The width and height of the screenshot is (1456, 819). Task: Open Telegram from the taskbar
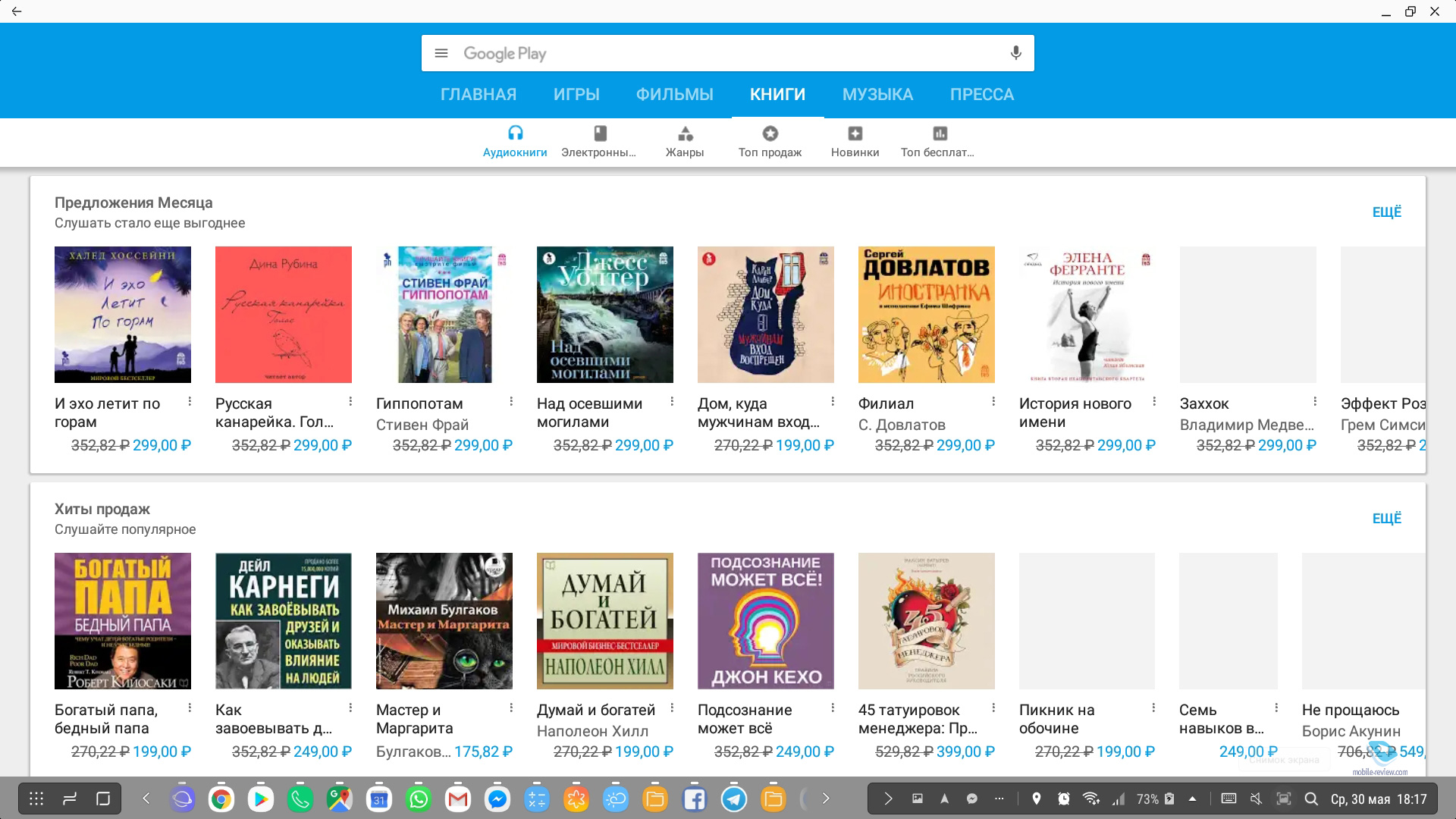coord(734,799)
